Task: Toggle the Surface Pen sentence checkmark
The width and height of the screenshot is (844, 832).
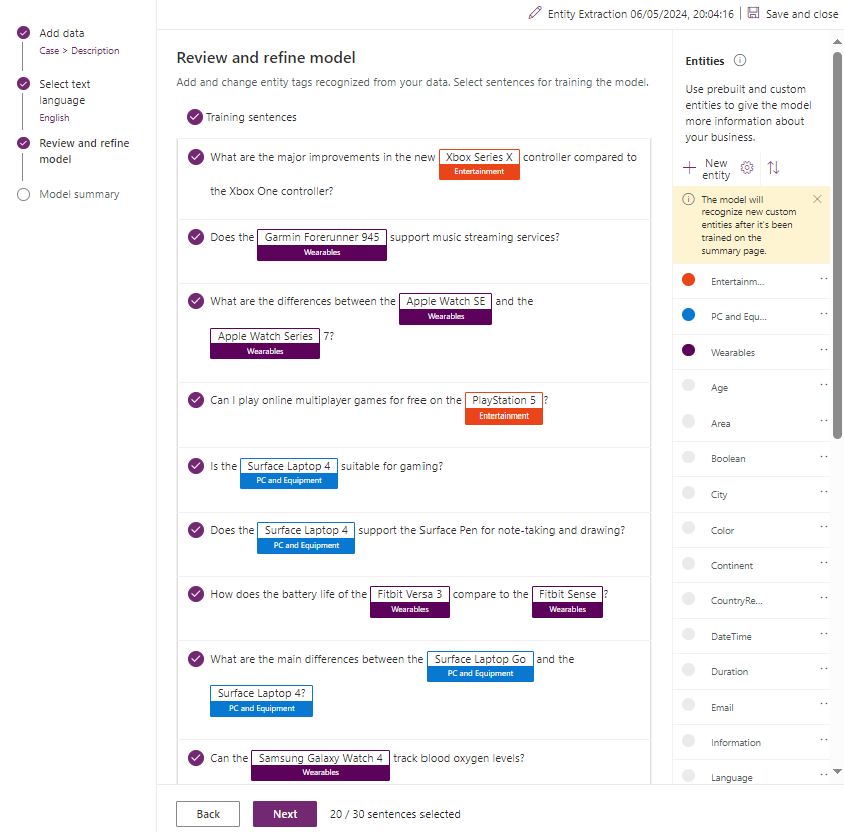Action: pyautogui.click(x=196, y=530)
